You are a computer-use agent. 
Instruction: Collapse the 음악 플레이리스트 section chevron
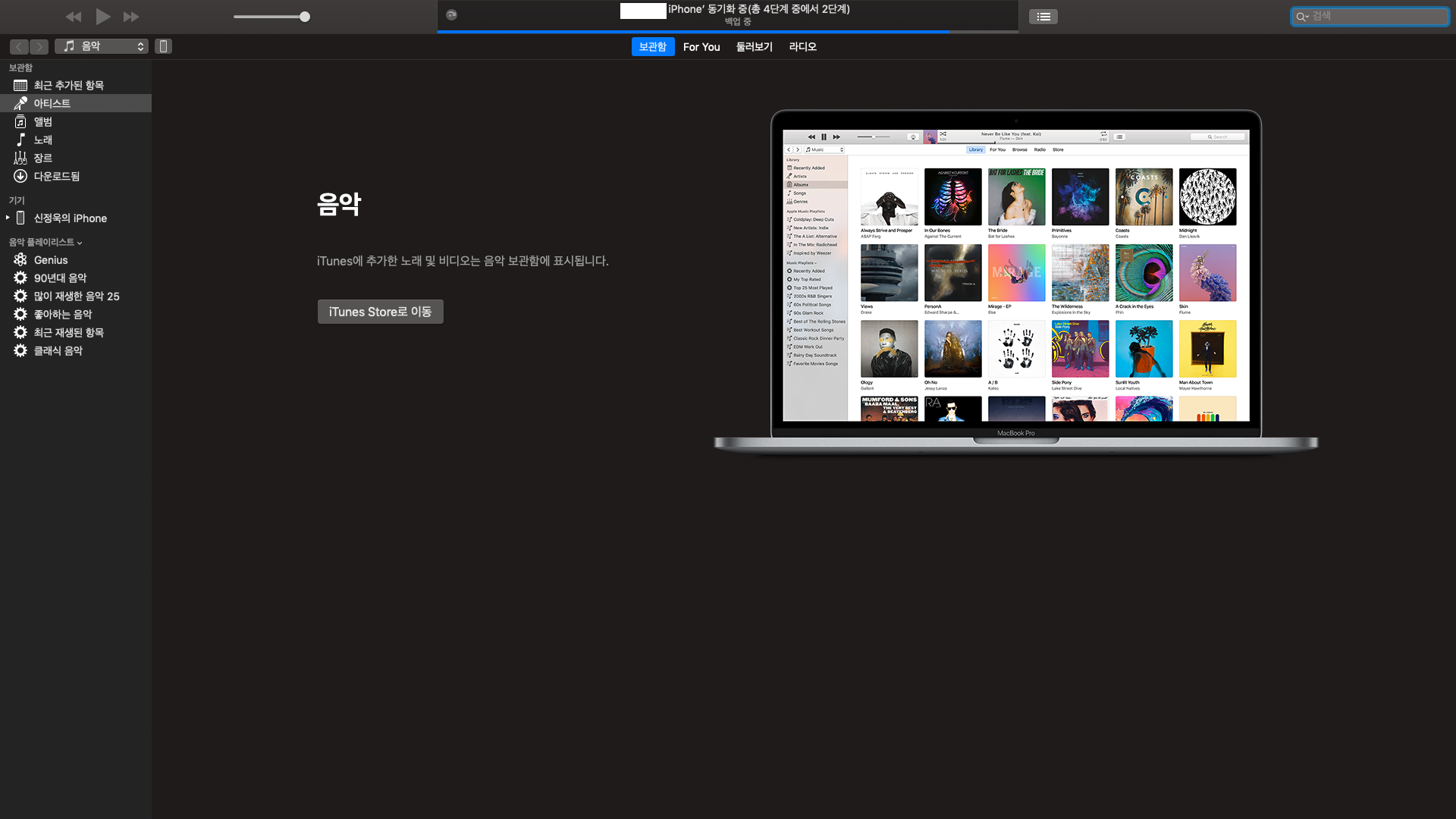tap(80, 243)
